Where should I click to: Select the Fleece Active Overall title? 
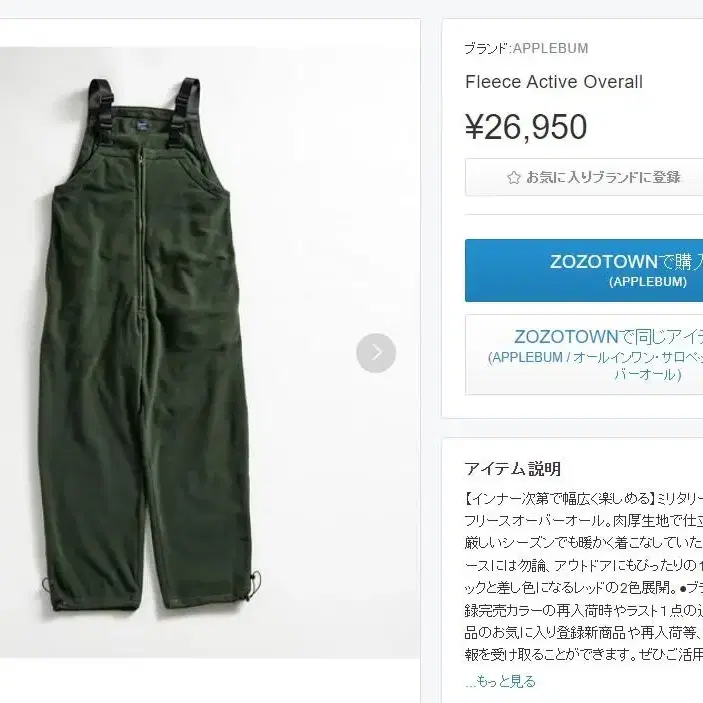point(554,82)
